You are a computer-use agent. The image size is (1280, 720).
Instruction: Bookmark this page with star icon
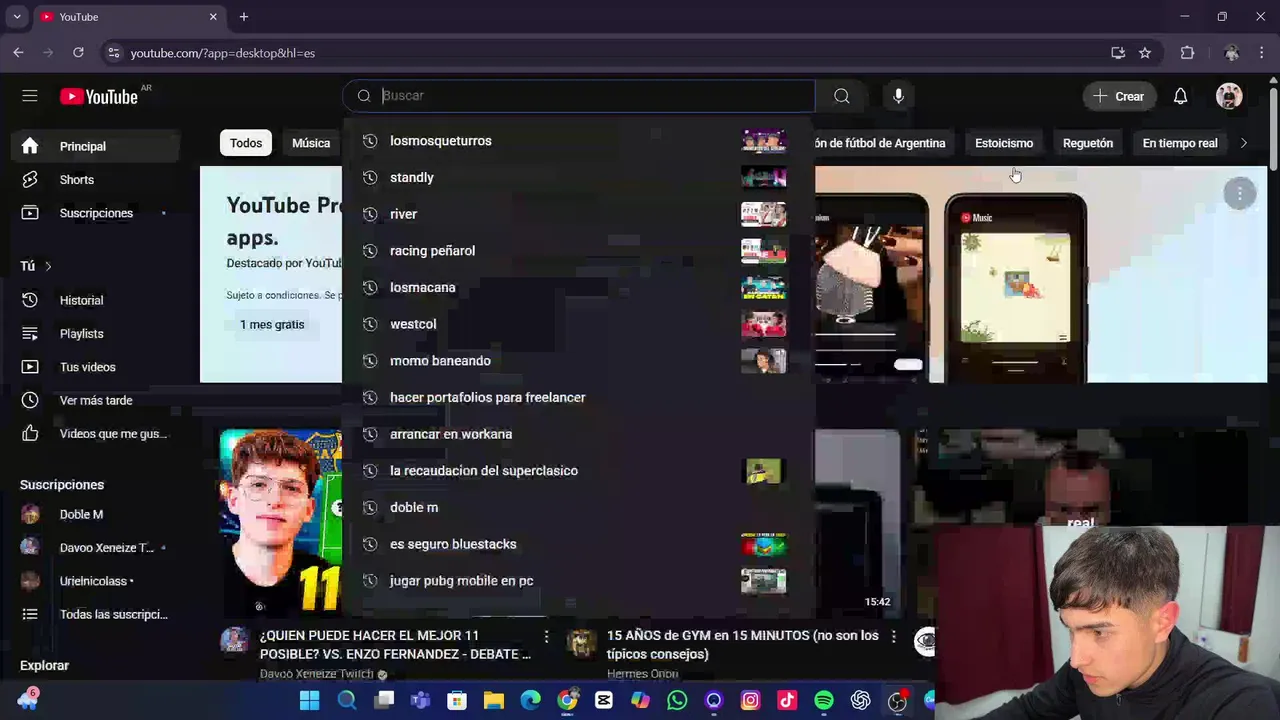pos(1145,53)
